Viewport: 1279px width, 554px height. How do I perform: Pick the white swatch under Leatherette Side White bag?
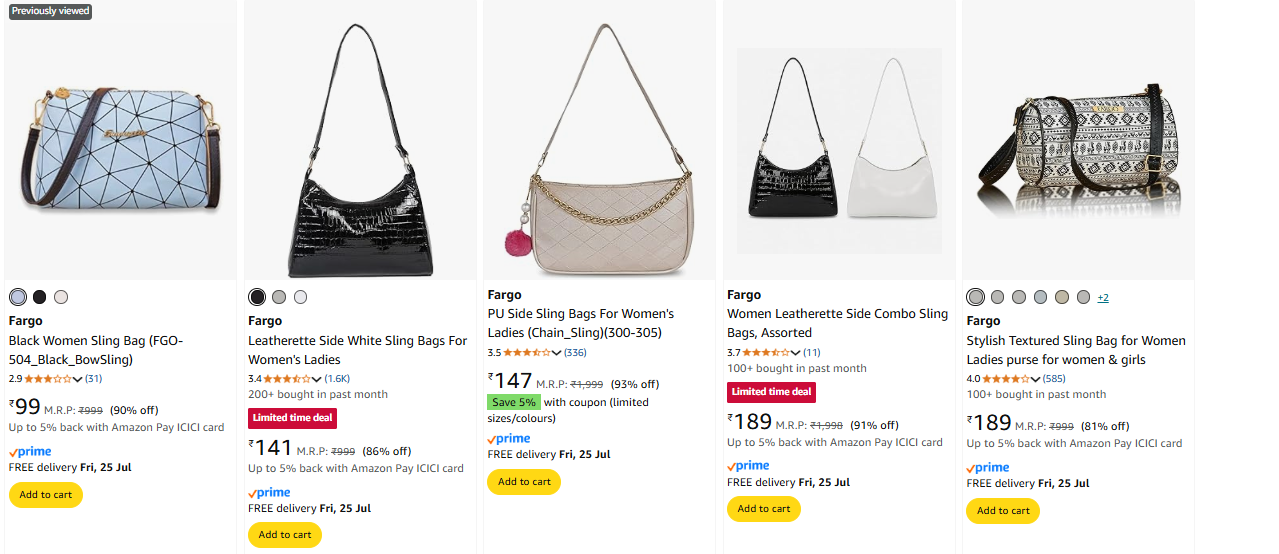301,297
